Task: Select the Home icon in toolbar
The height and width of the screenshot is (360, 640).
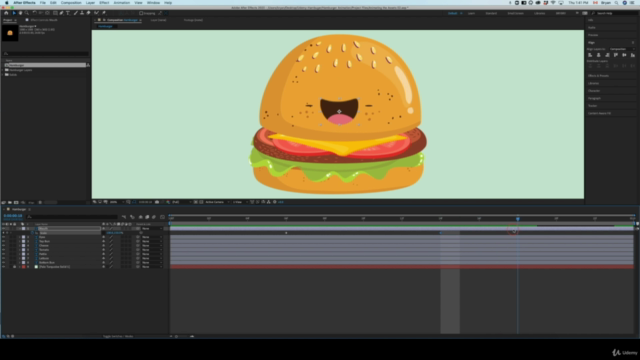Action: 6,13
